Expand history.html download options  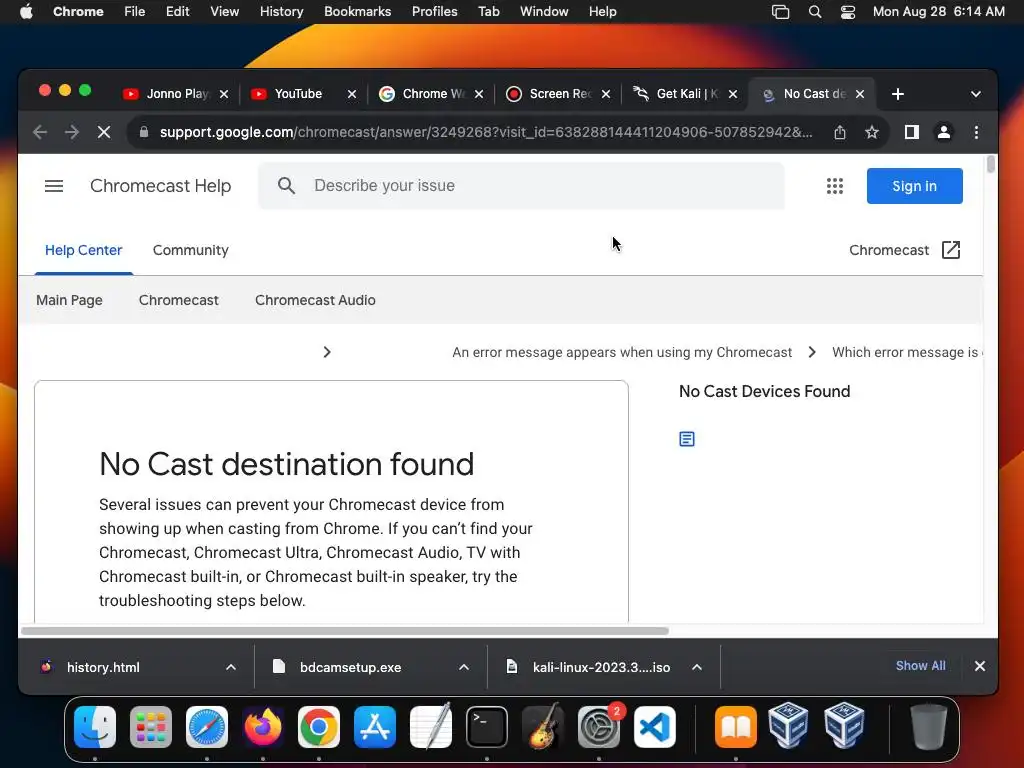[x=231, y=667]
